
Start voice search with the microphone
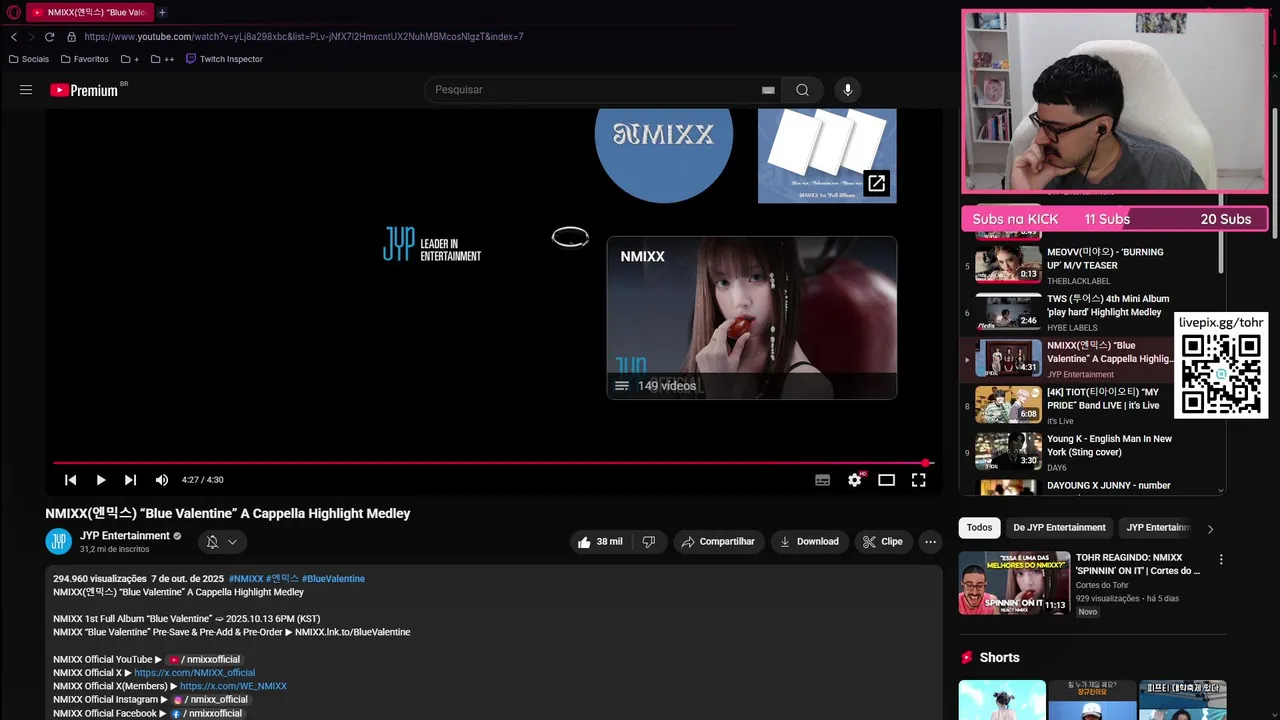coord(848,90)
